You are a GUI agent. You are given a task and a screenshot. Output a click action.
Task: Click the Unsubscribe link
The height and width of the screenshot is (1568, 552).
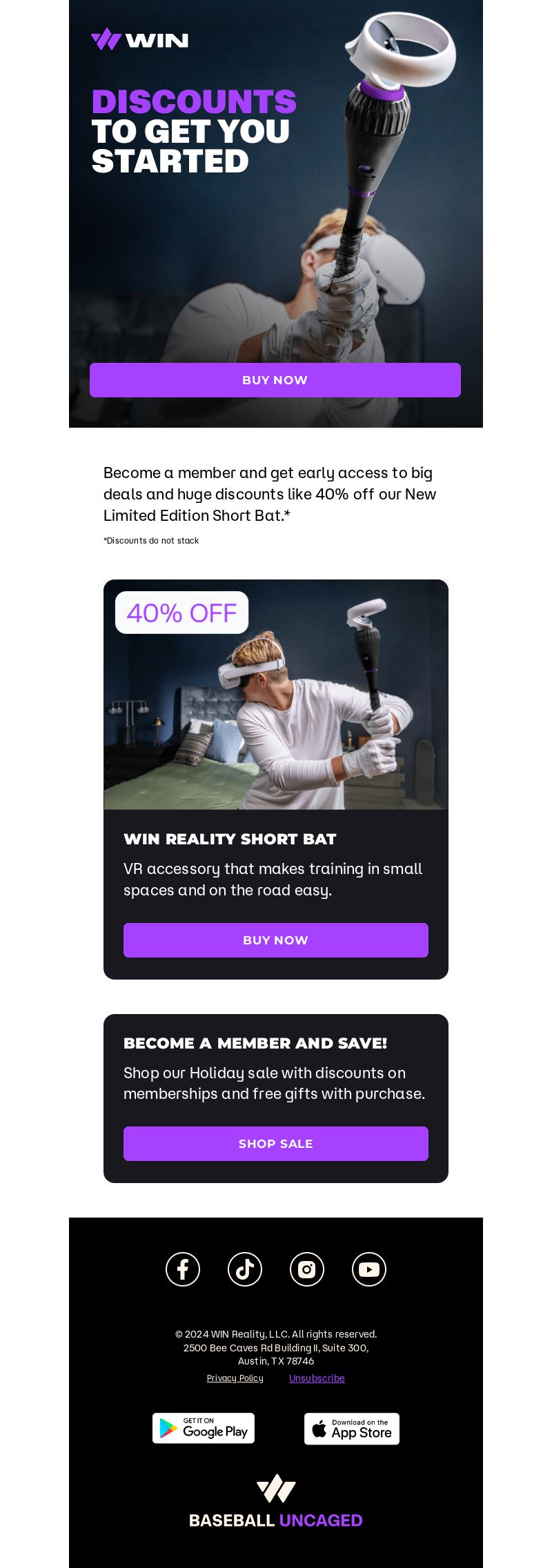click(317, 1378)
